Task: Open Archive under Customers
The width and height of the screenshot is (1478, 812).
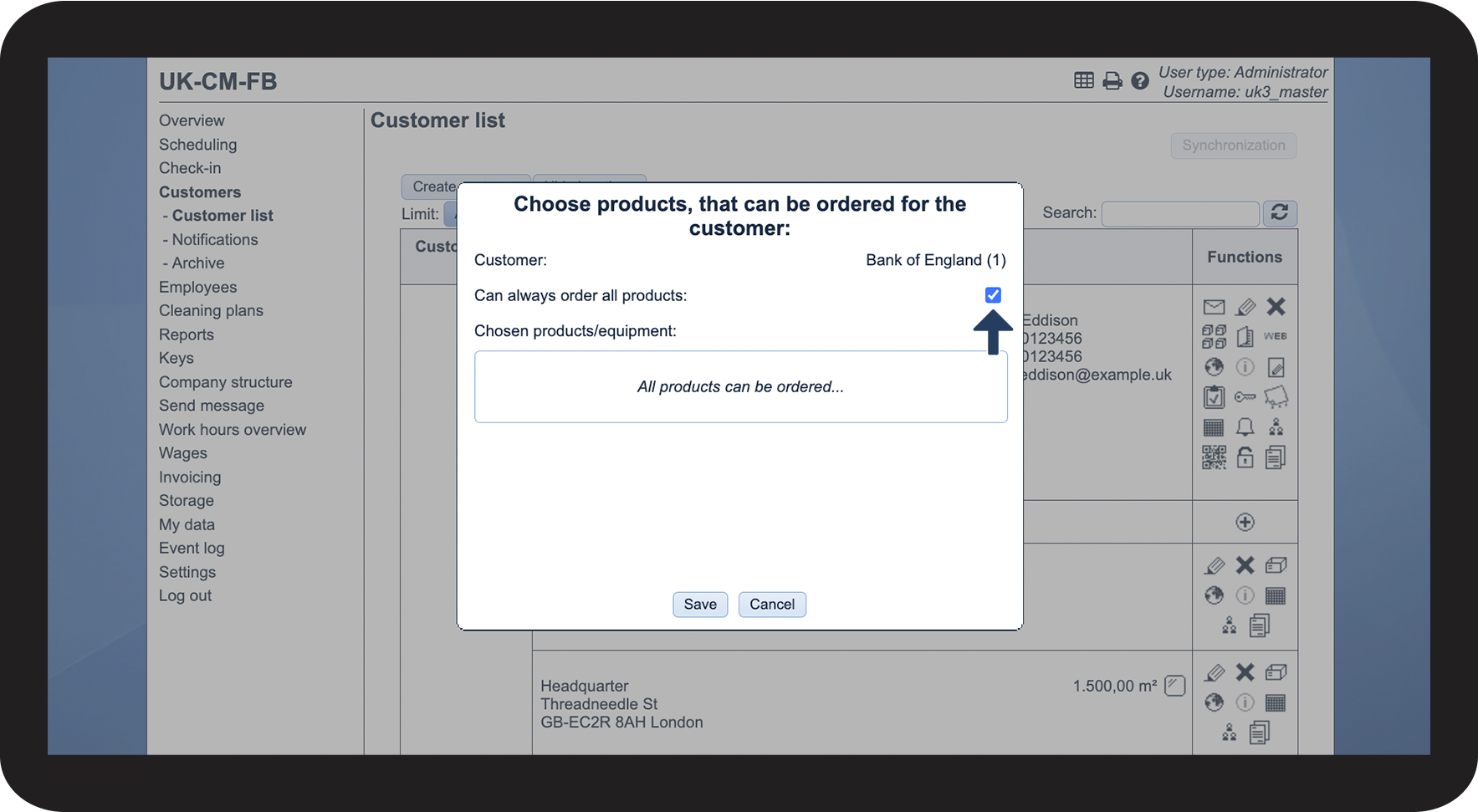Action: (198, 263)
